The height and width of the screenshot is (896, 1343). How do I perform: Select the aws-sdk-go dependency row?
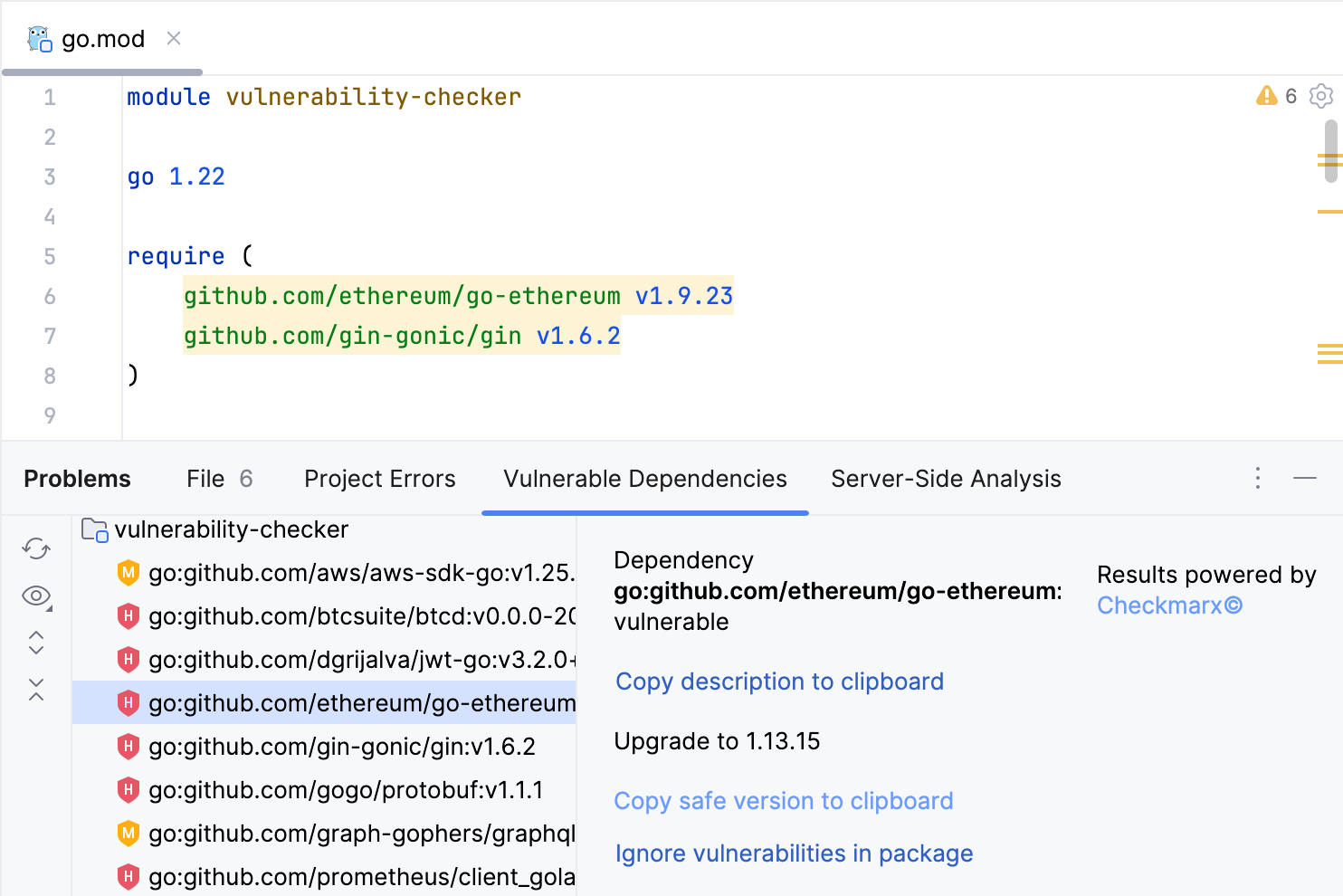pyautogui.click(x=324, y=573)
